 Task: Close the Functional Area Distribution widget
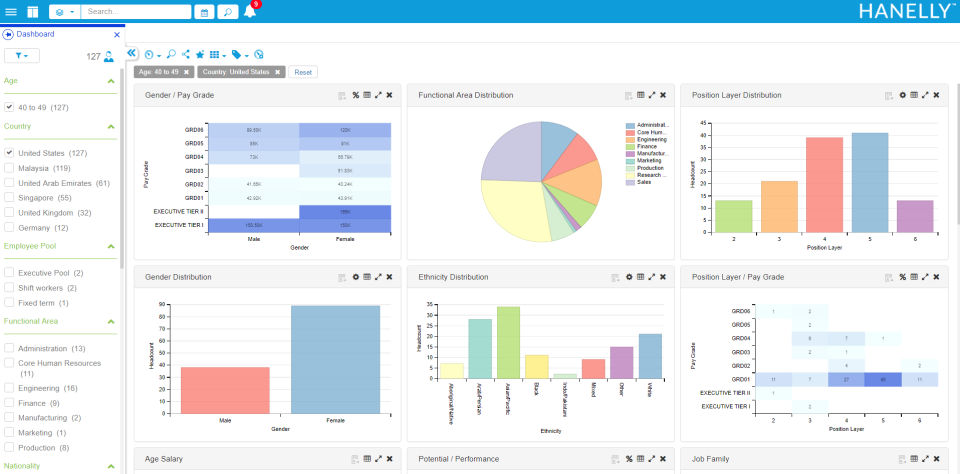[663, 95]
